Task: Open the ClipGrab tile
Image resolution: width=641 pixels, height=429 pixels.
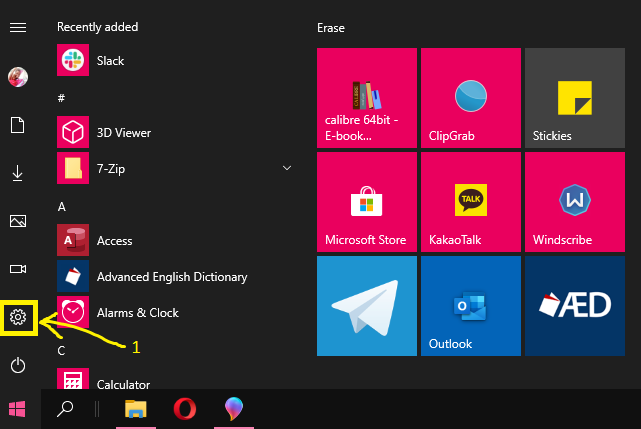Action: tap(471, 98)
